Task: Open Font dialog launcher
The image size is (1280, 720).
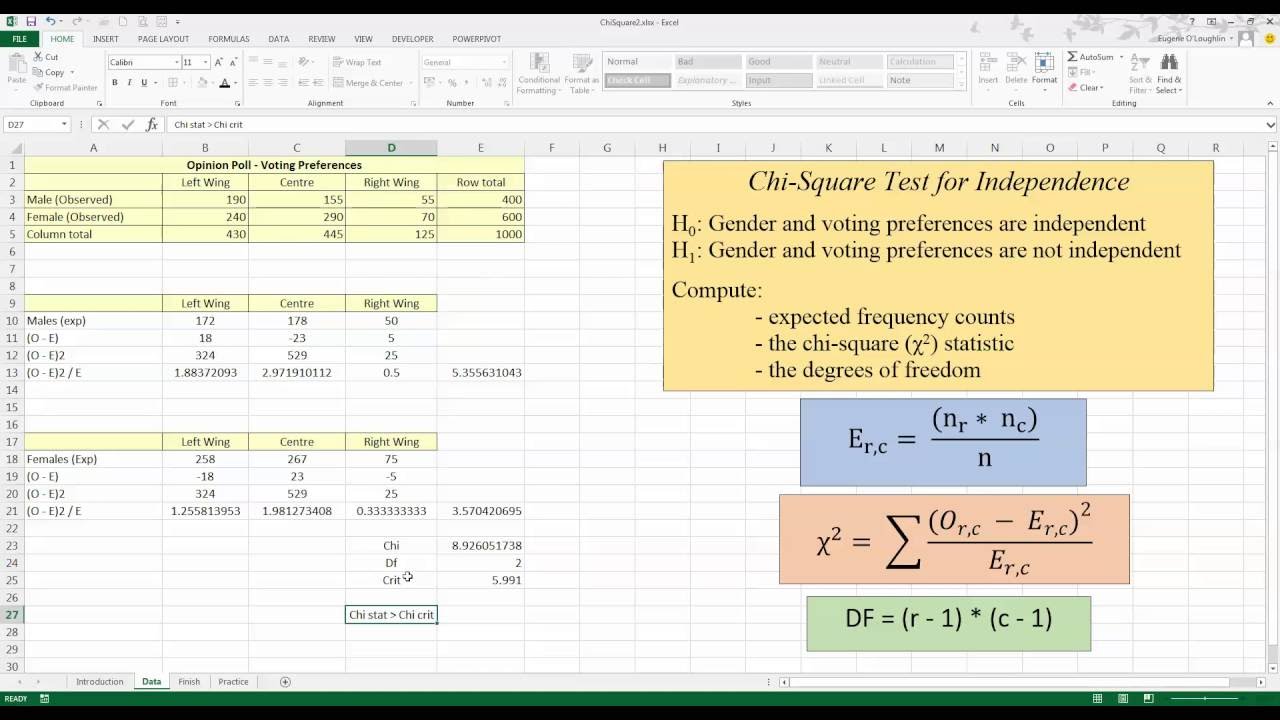Action: click(237, 104)
